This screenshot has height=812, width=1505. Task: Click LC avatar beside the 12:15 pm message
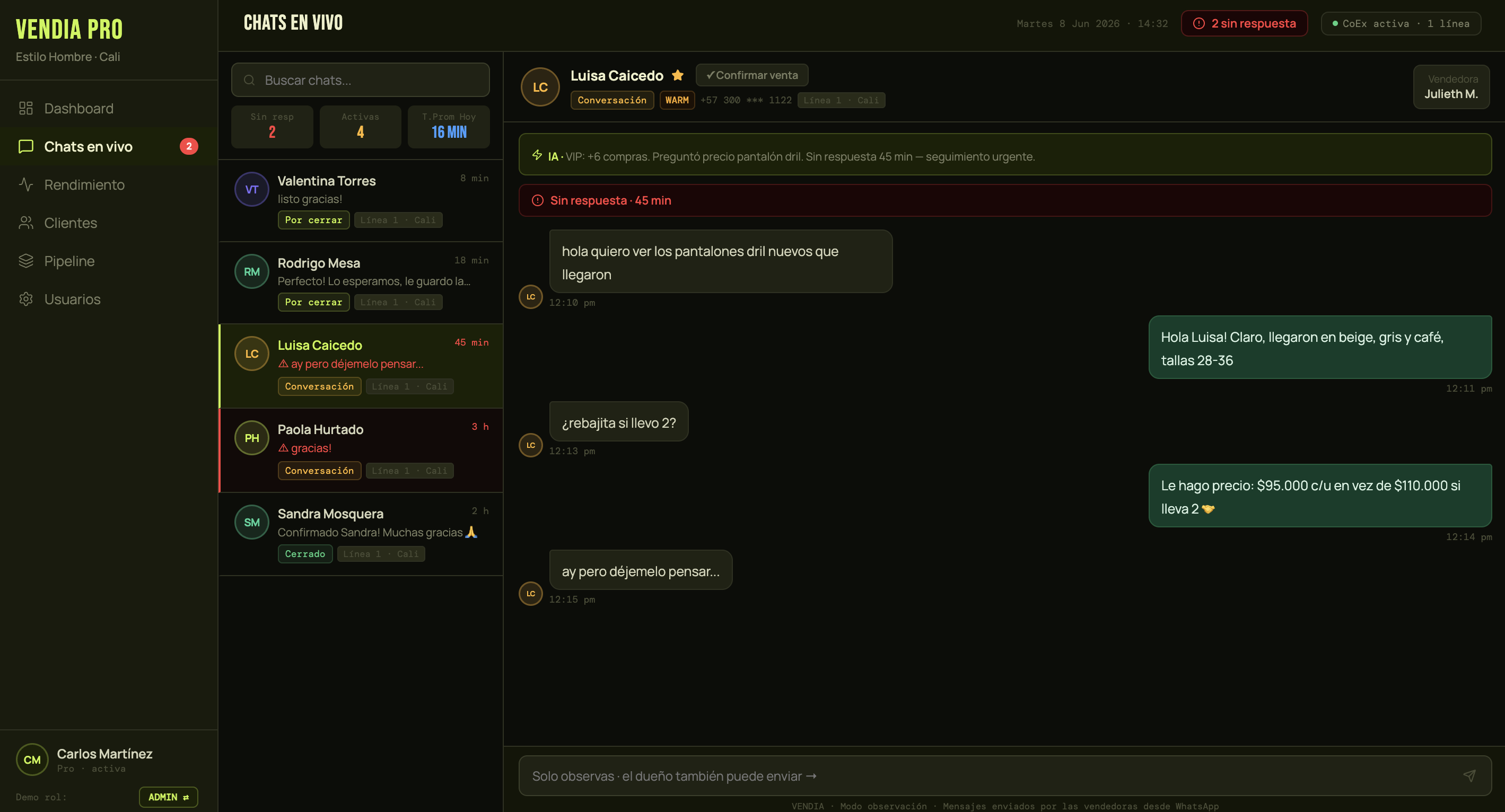[530, 594]
